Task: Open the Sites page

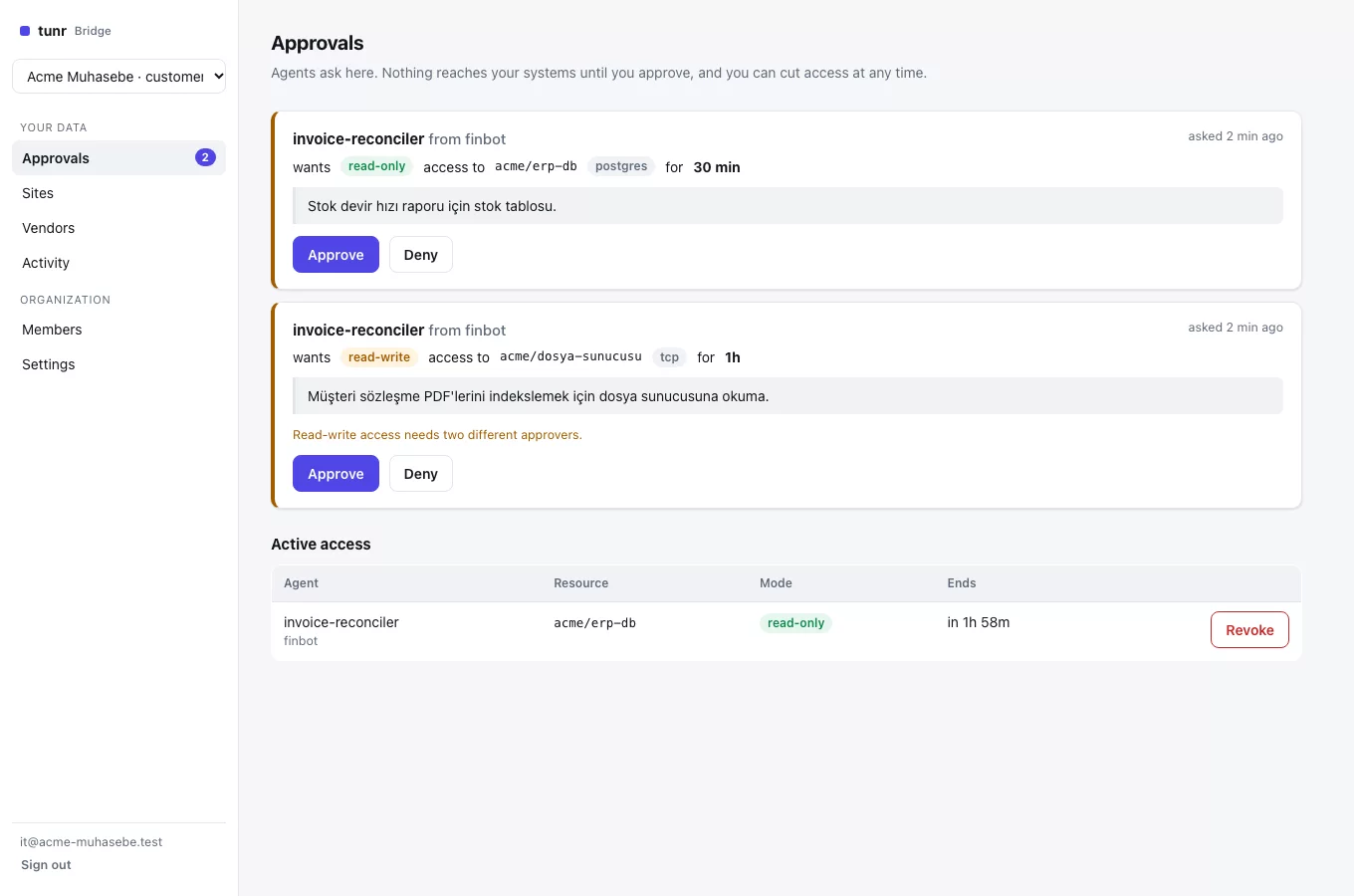Action: pyautogui.click(x=118, y=193)
